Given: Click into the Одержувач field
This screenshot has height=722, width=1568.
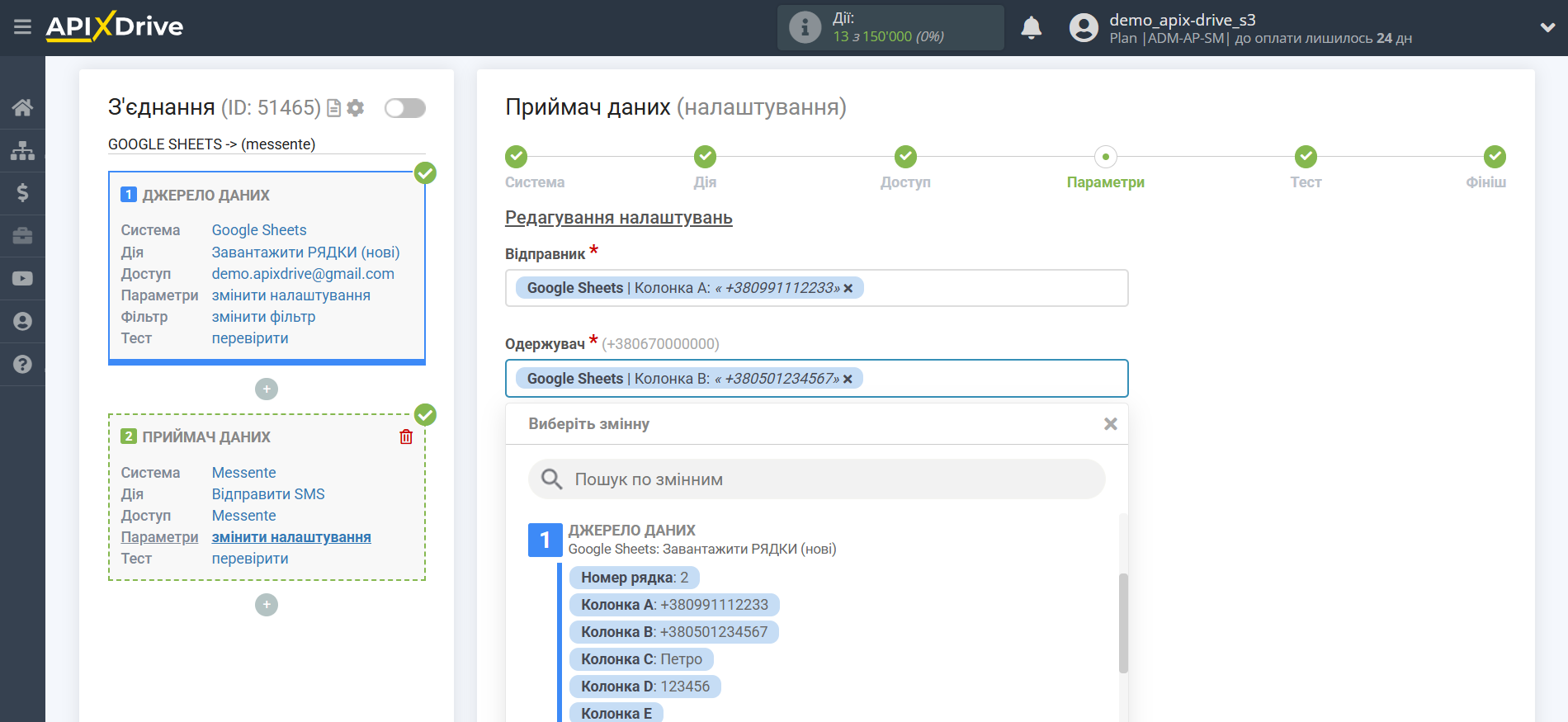Looking at the screenshot, I should click(x=816, y=379).
